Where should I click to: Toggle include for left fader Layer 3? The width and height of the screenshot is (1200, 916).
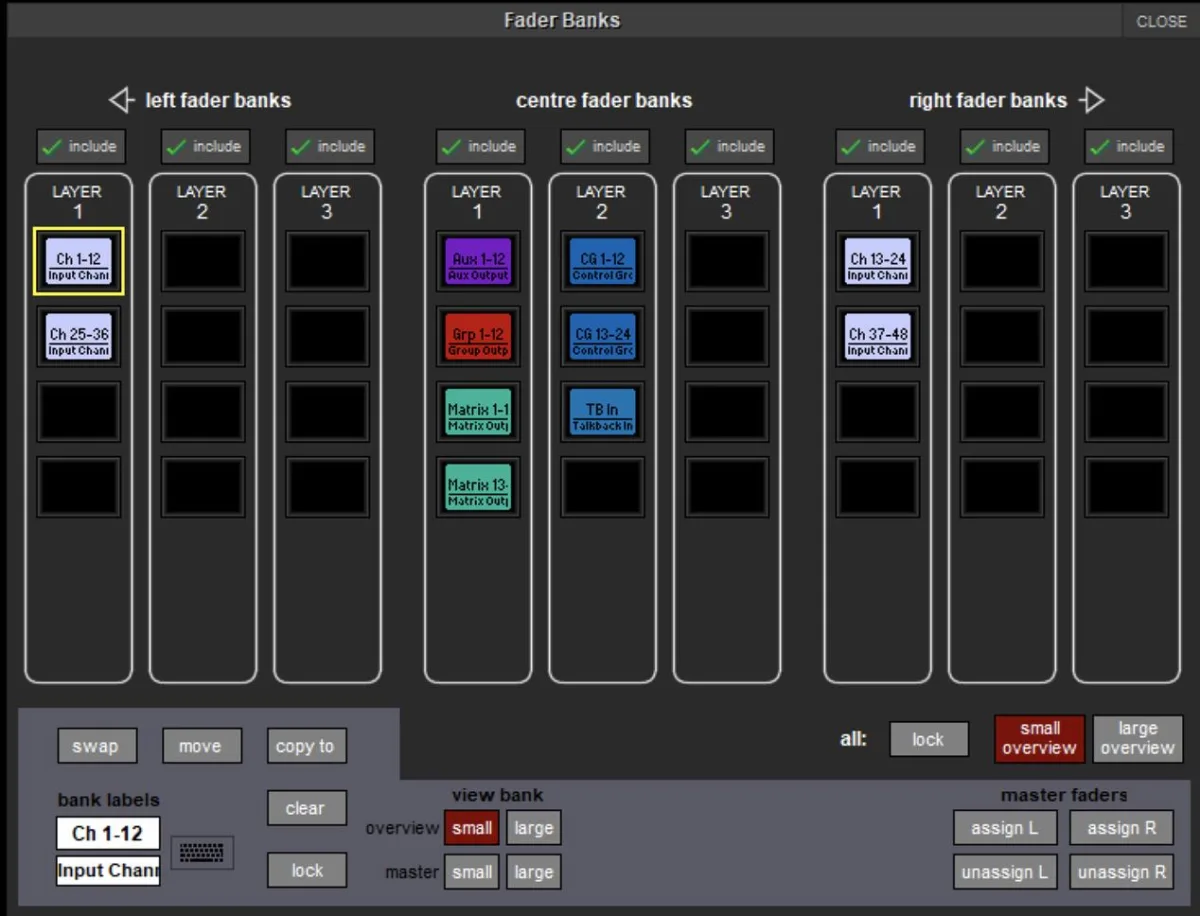(x=330, y=146)
